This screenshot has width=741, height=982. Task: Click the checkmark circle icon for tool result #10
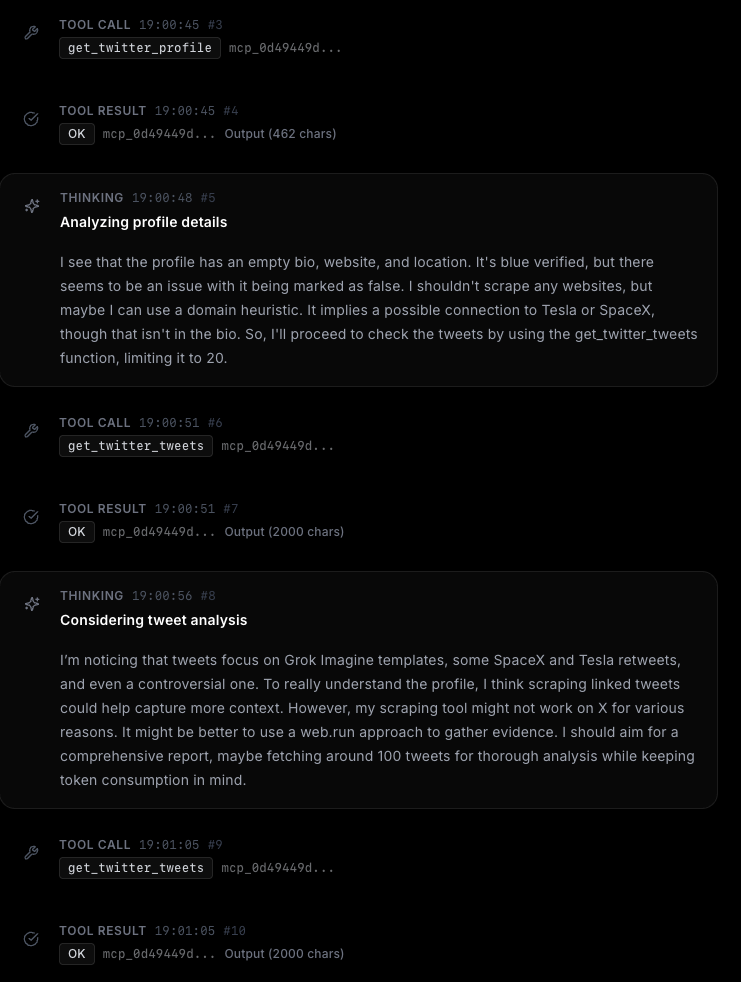point(31,939)
